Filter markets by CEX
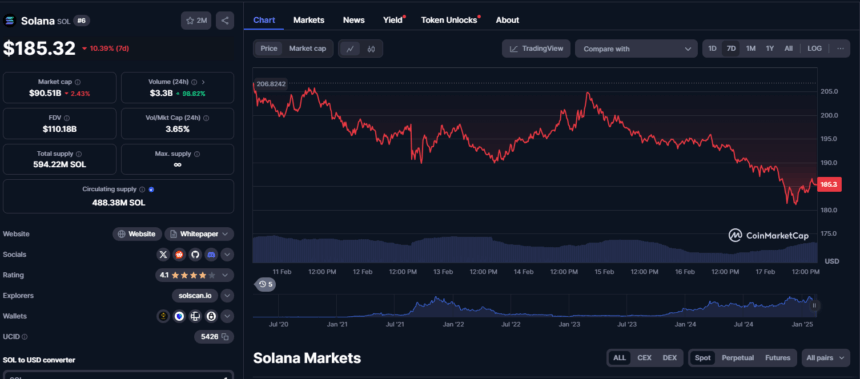 coord(644,358)
